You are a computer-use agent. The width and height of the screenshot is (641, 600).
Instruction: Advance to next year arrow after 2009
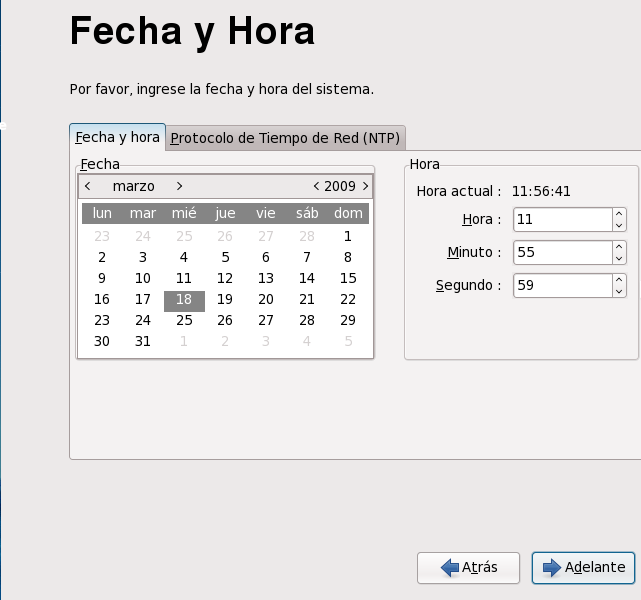coord(365,186)
